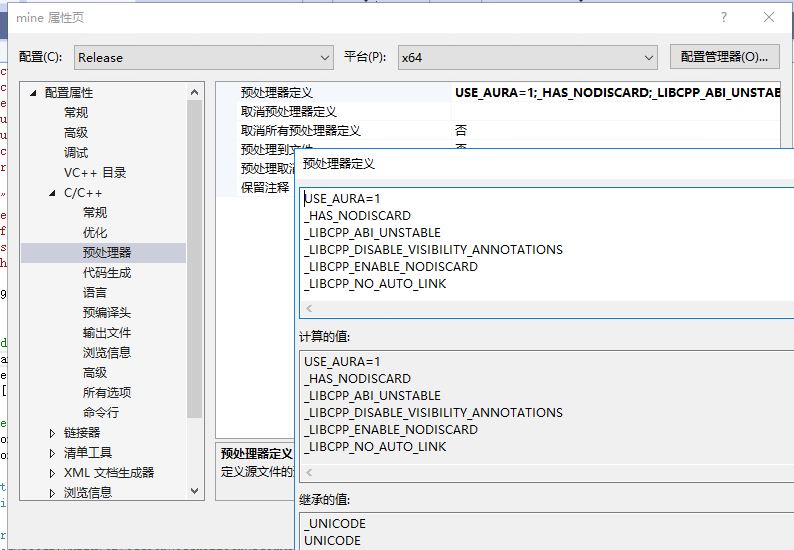The width and height of the screenshot is (794, 550).
Task: Click the tree scrollbar down arrow
Action: [194, 491]
